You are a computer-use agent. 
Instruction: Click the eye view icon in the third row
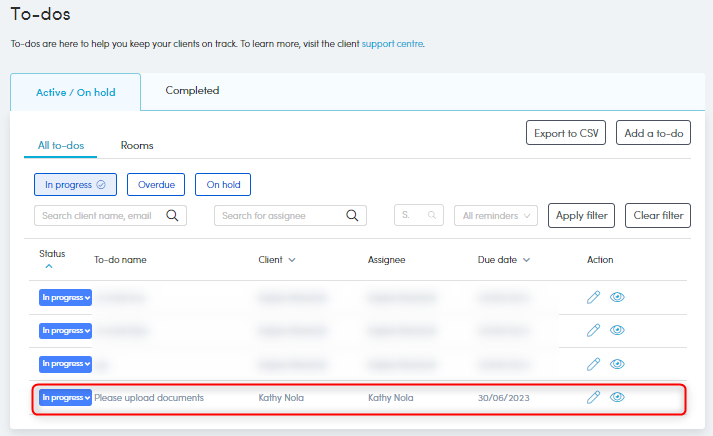(617, 363)
